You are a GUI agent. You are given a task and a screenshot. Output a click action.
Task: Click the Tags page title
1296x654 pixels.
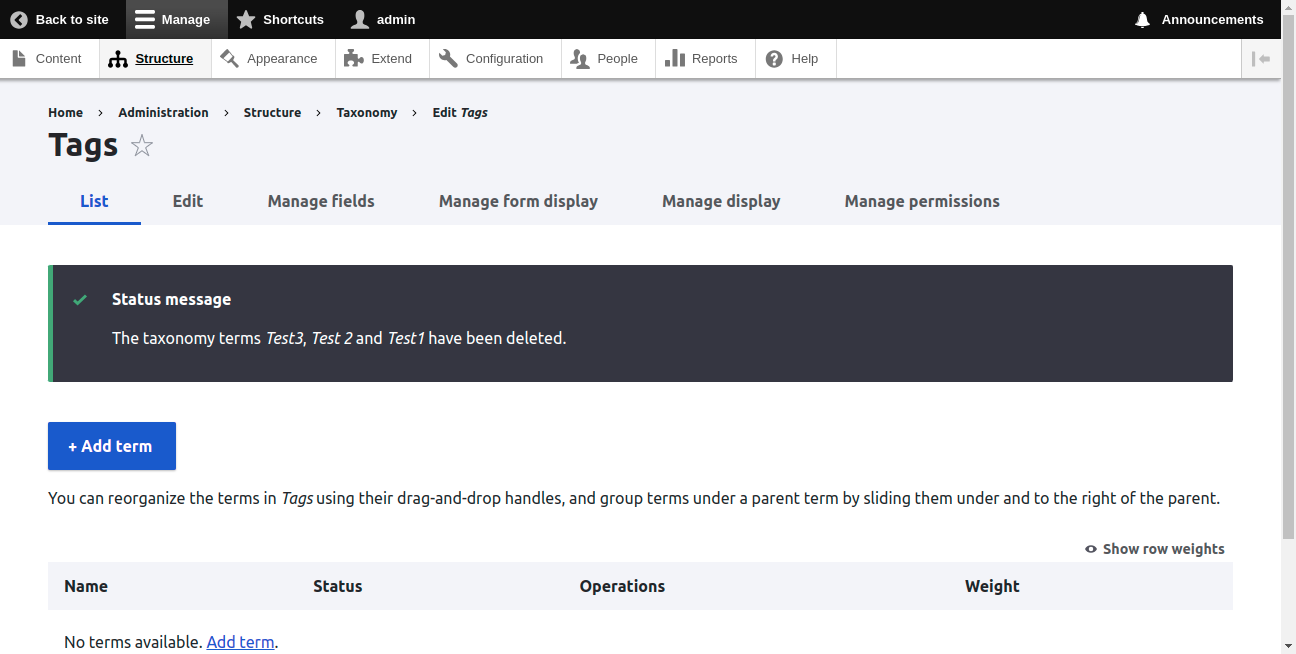[83, 145]
